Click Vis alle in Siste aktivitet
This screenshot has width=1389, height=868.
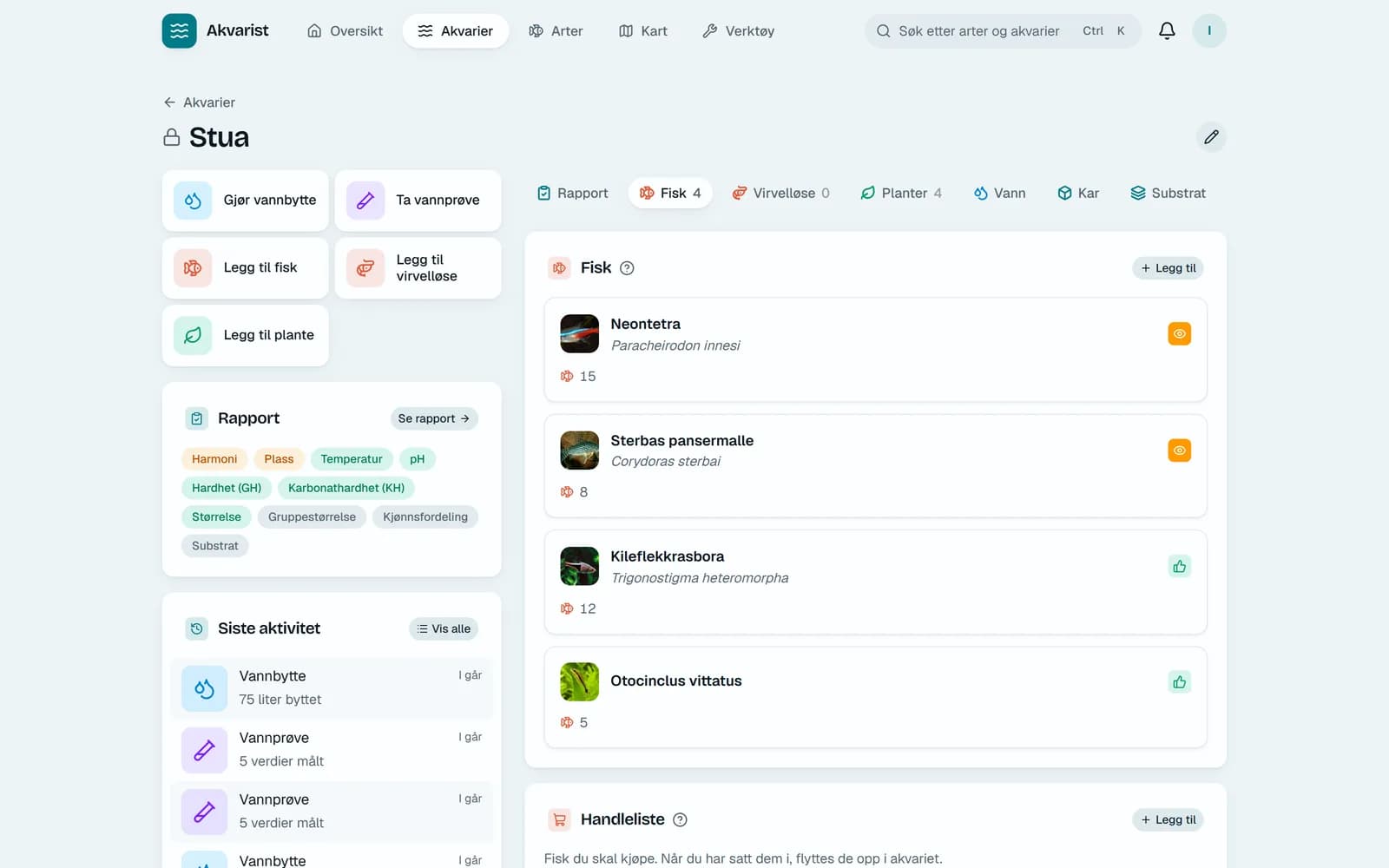444,628
